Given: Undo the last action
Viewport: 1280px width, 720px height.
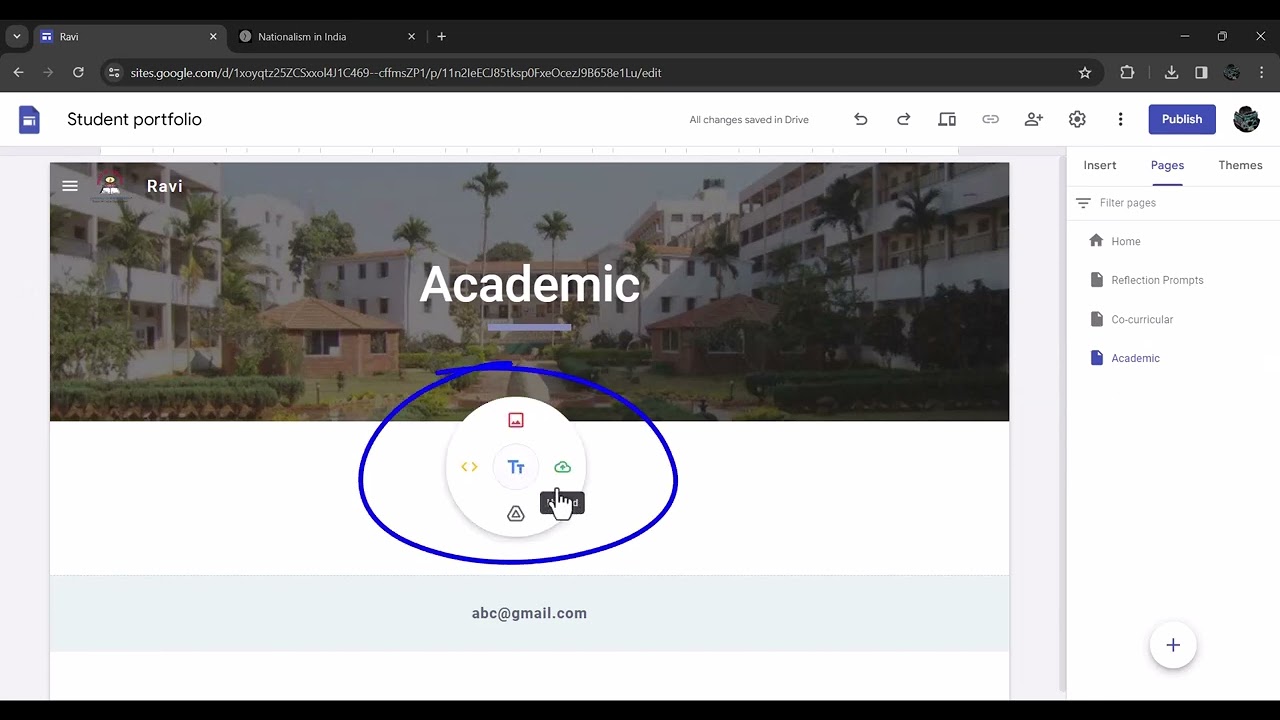Looking at the screenshot, I should tap(861, 119).
